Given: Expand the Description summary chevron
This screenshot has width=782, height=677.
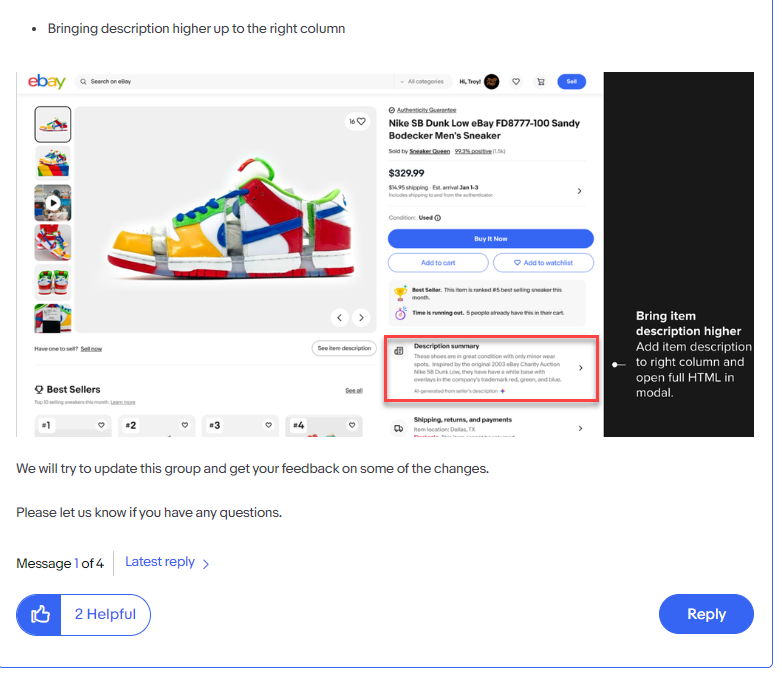Looking at the screenshot, I should [580, 368].
